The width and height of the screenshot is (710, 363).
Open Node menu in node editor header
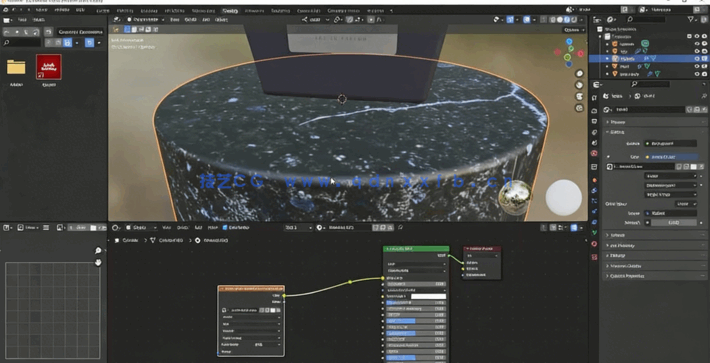(212, 228)
